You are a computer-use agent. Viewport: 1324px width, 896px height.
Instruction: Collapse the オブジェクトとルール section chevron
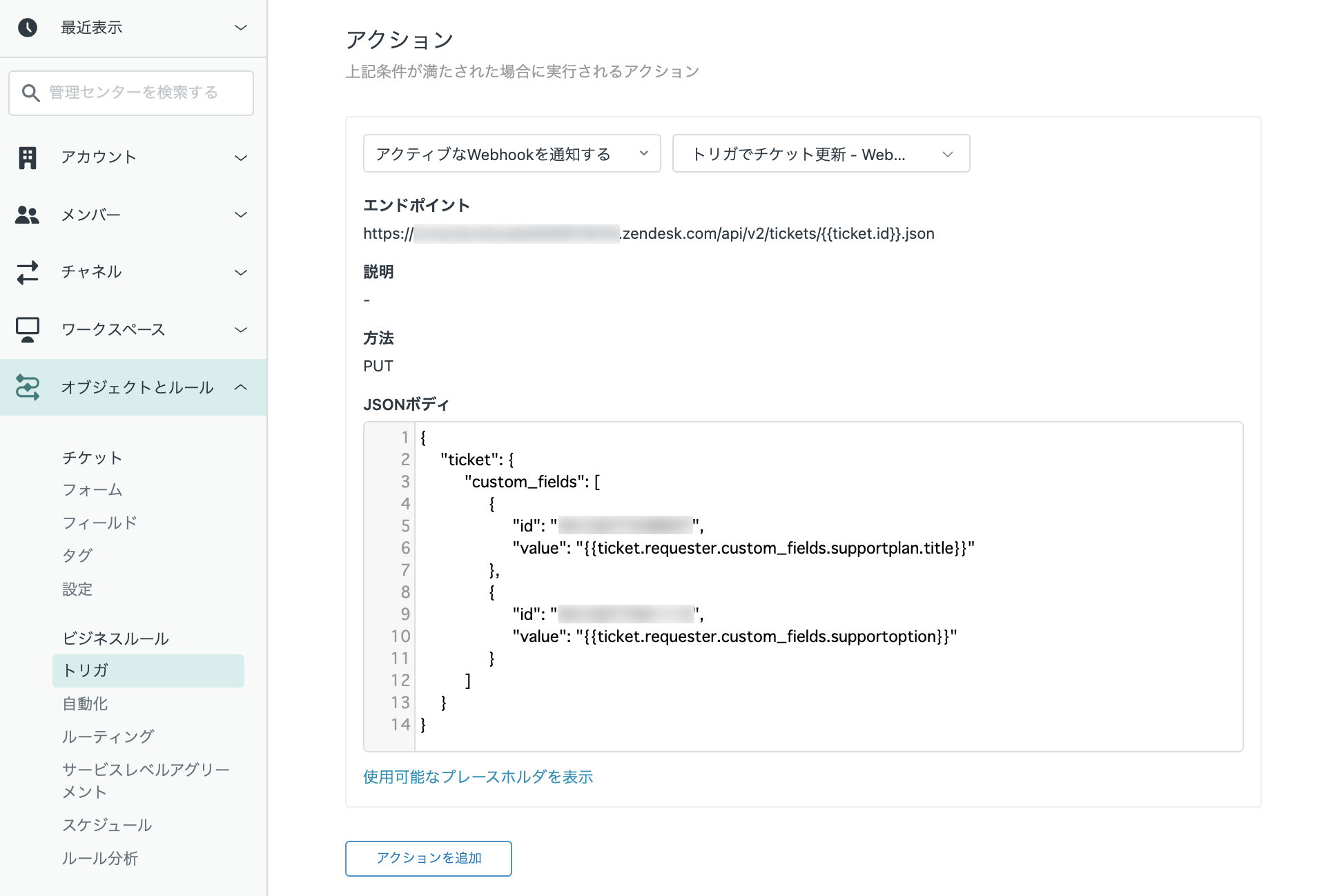(241, 387)
